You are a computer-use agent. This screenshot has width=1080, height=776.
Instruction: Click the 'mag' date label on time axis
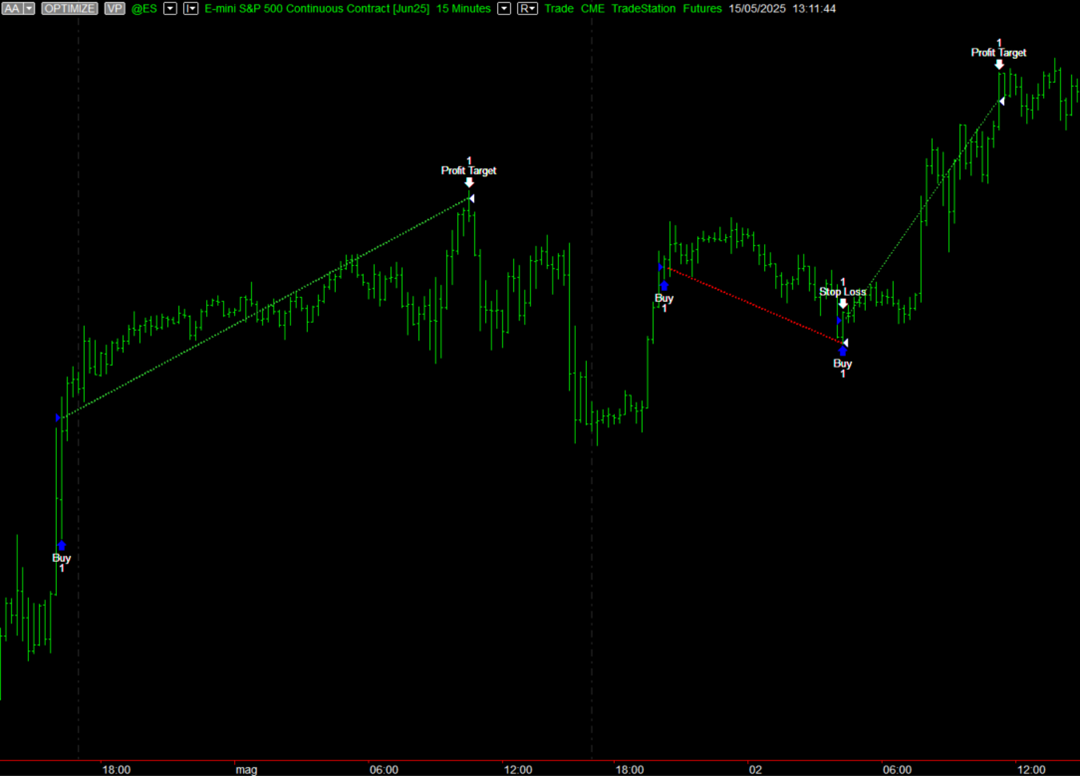[246, 769]
